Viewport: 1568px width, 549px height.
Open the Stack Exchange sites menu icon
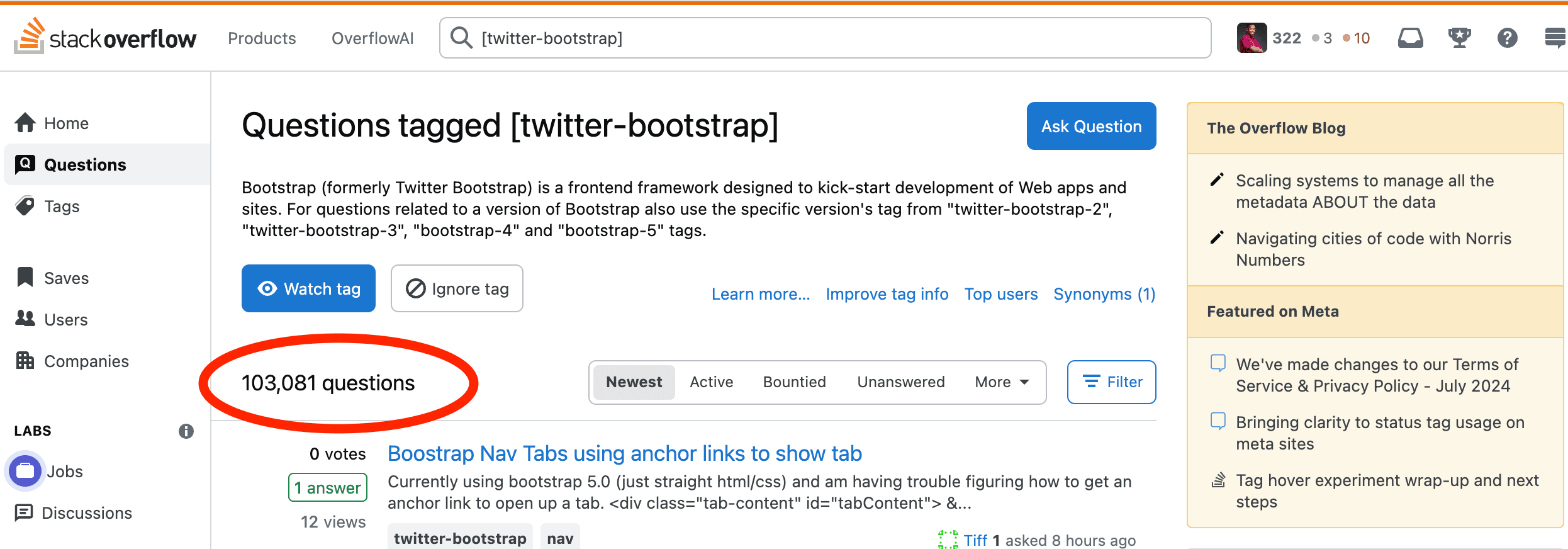(1555, 38)
